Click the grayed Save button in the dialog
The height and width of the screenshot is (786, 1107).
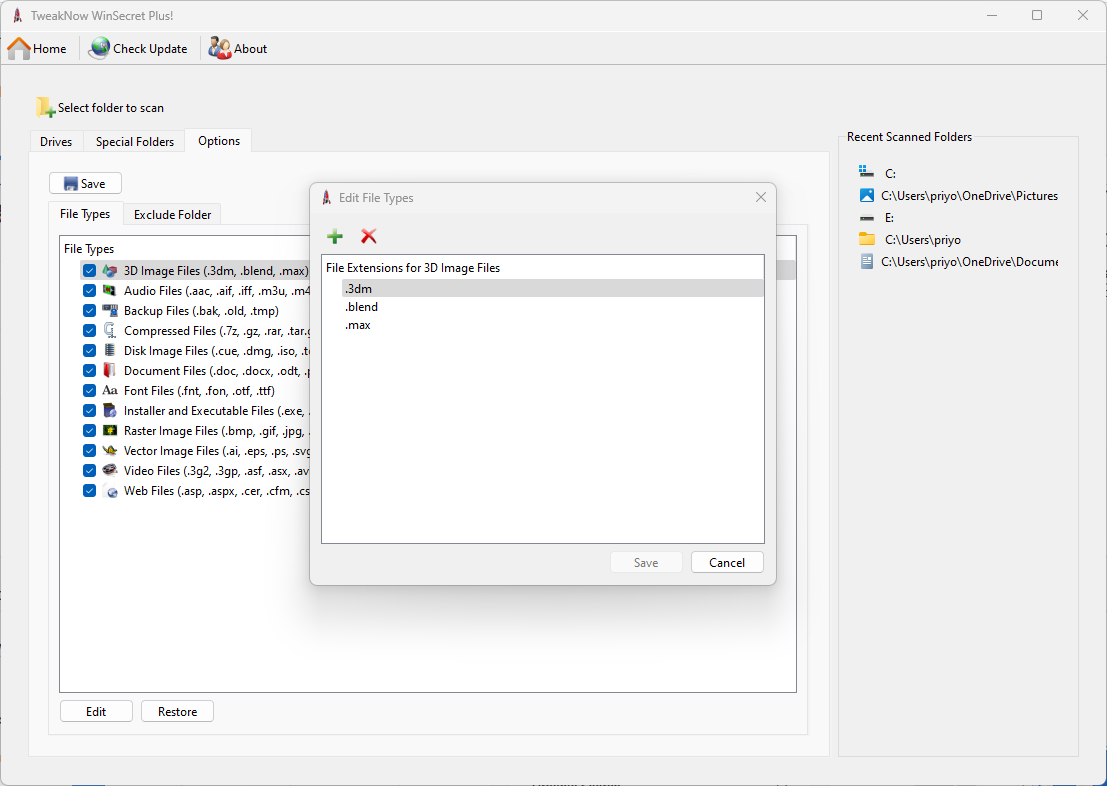pyautogui.click(x=646, y=562)
